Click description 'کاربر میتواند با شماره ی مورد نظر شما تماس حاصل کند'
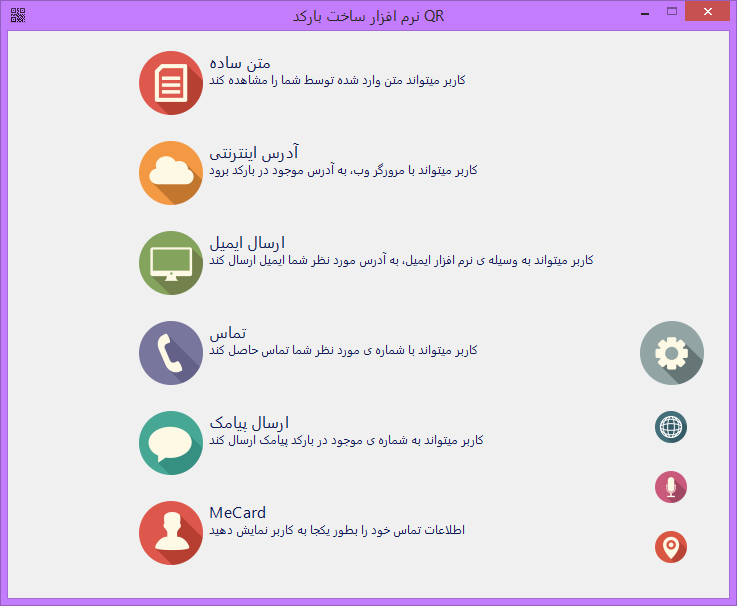737x606 pixels. pos(343,350)
